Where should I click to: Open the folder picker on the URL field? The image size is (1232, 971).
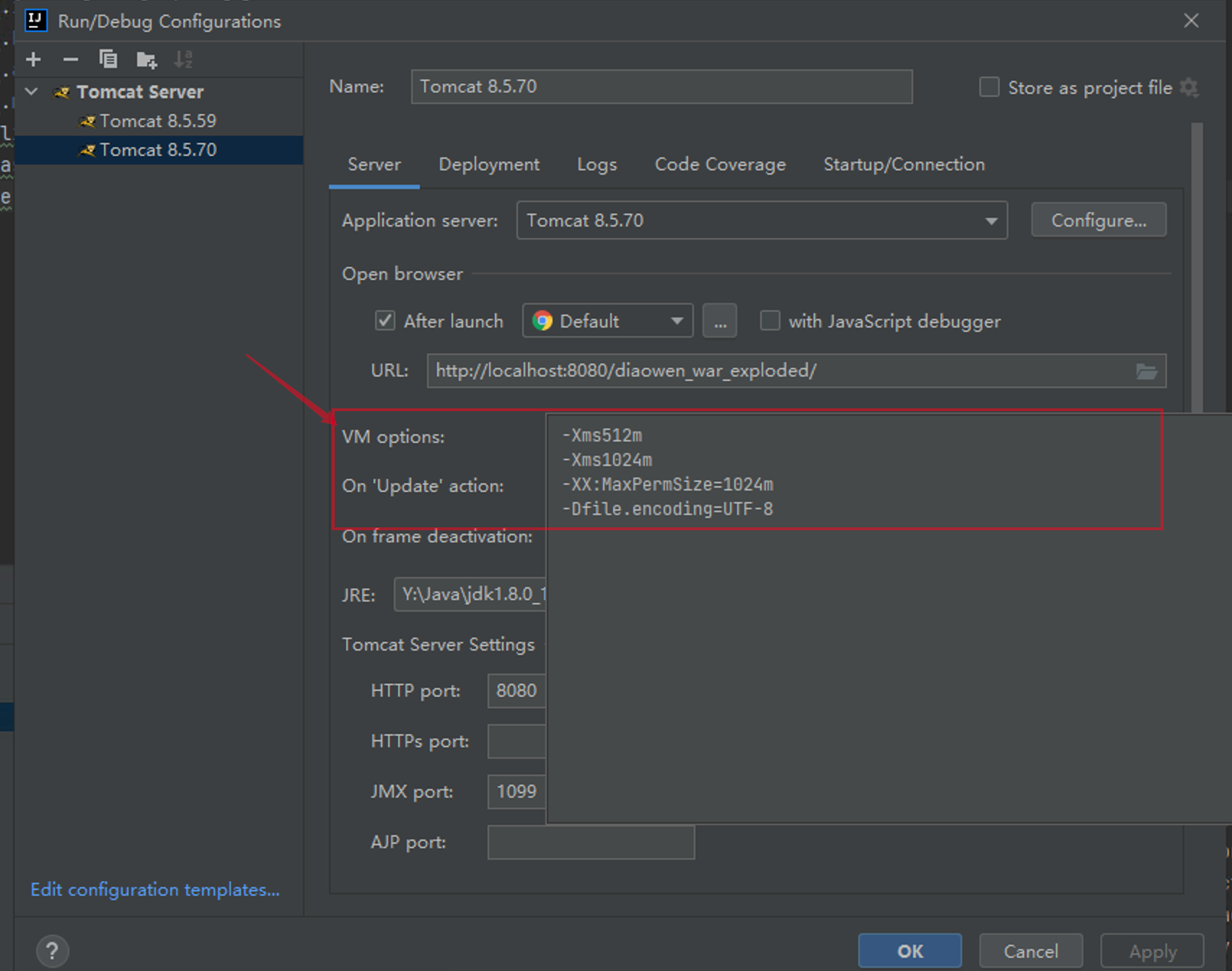(x=1147, y=371)
